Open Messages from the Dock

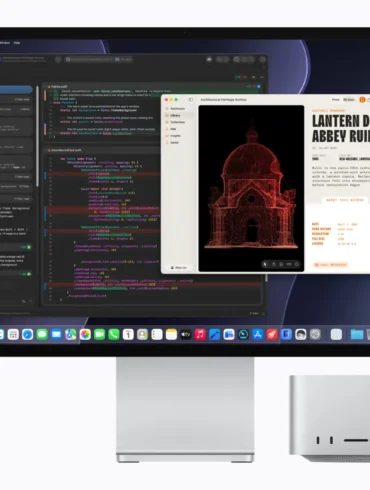coord(42,334)
